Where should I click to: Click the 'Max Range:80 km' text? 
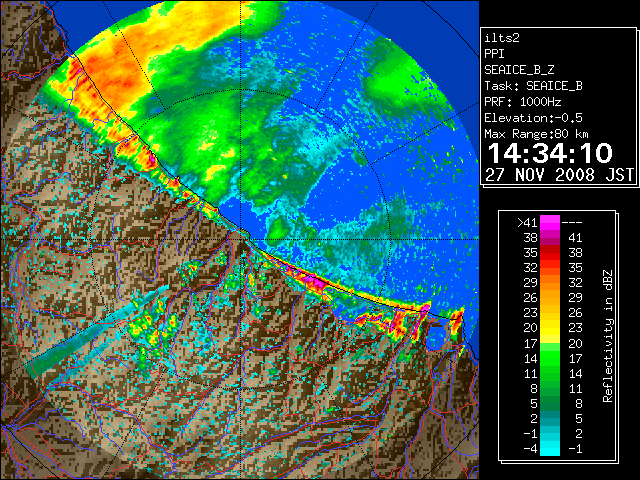tap(536, 134)
